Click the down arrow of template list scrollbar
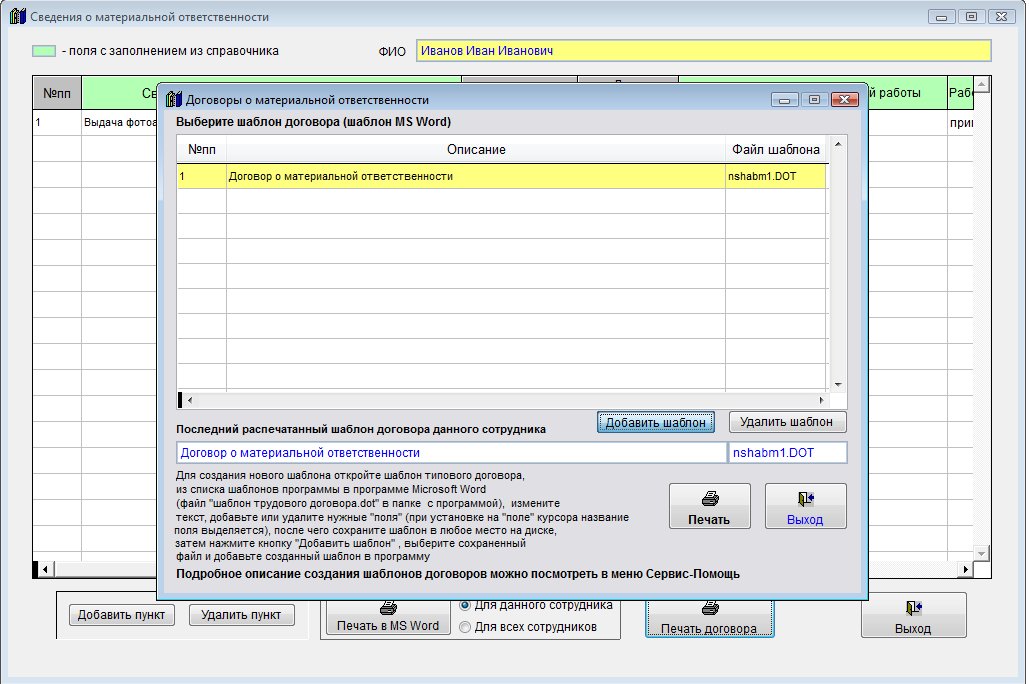The width and height of the screenshot is (1029, 684). [837, 385]
